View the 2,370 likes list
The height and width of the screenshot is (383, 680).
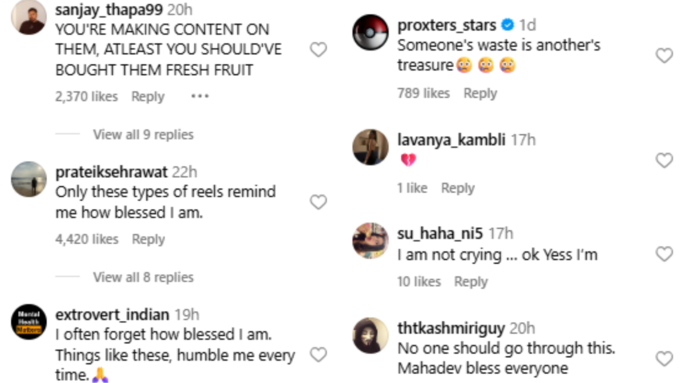tap(86, 96)
